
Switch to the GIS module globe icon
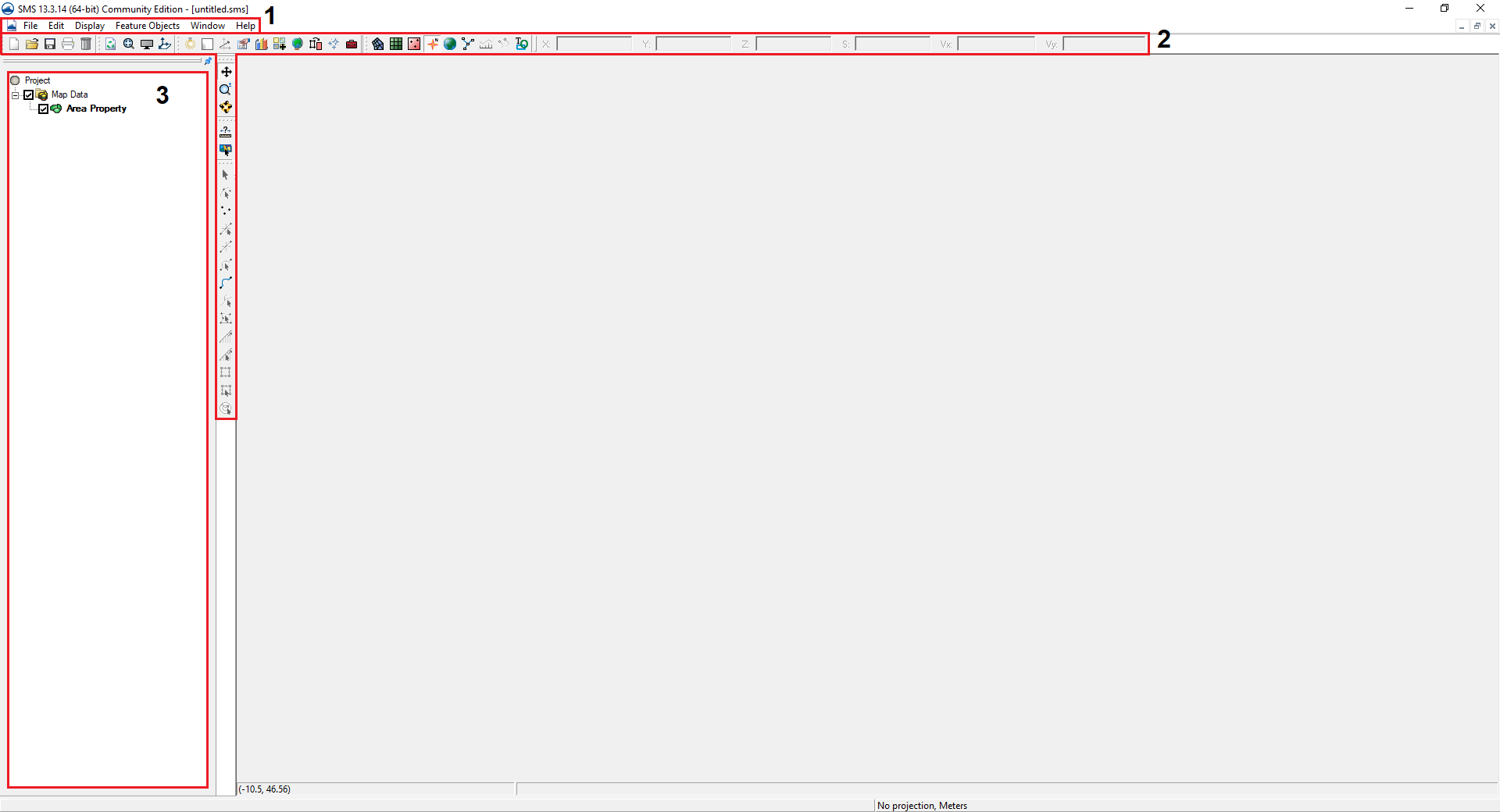(450, 45)
